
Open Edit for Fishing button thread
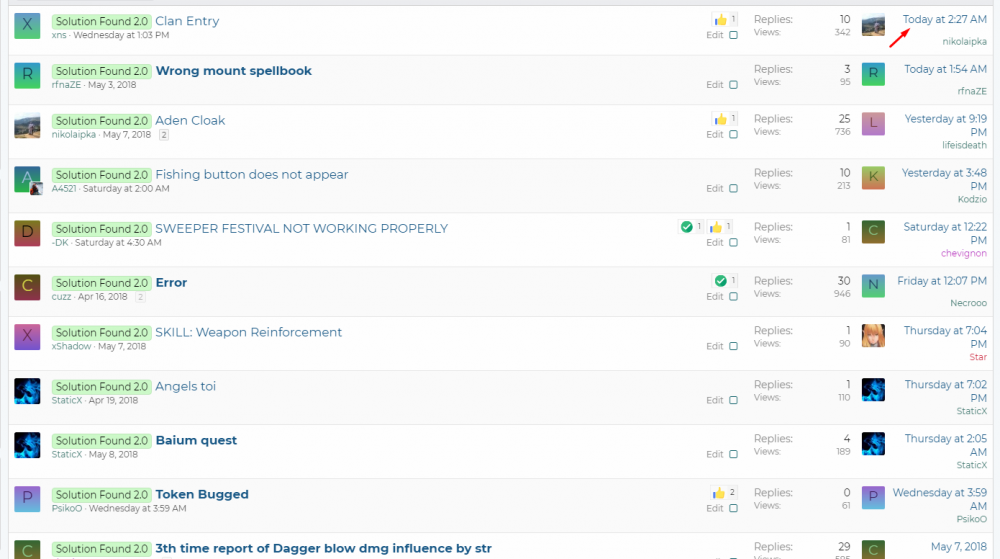714,188
